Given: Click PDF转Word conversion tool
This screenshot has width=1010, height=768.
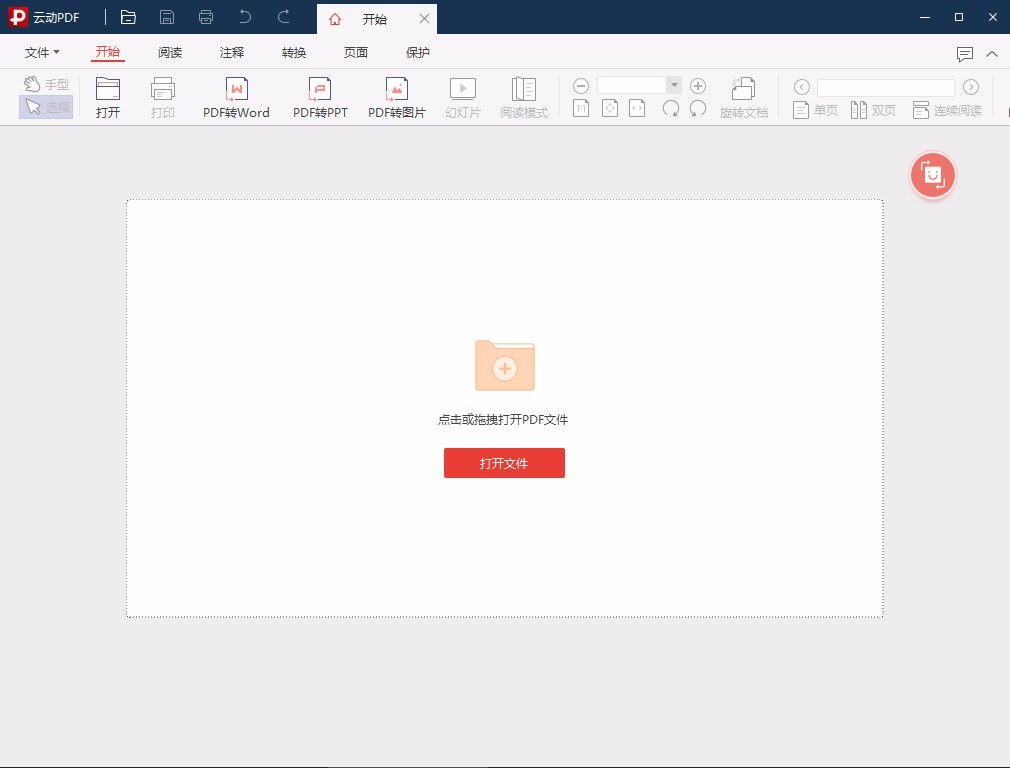Looking at the screenshot, I should [x=236, y=98].
